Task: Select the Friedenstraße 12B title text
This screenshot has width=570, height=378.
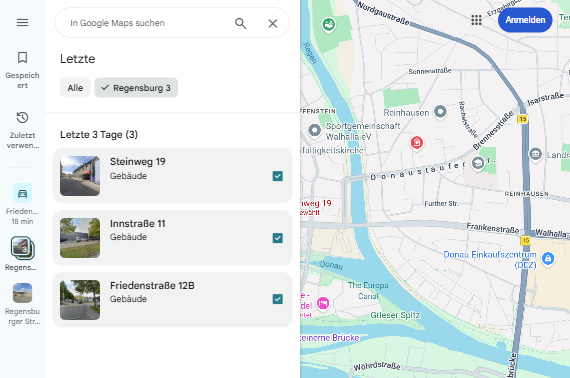Action: tap(152, 286)
